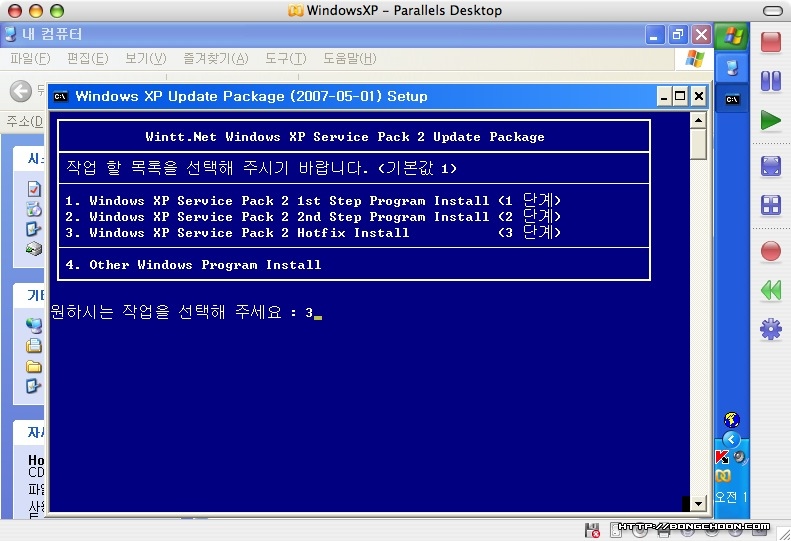Minimize the My Computer window
The width and height of the screenshot is (791, 541).
tap(654, 35)
